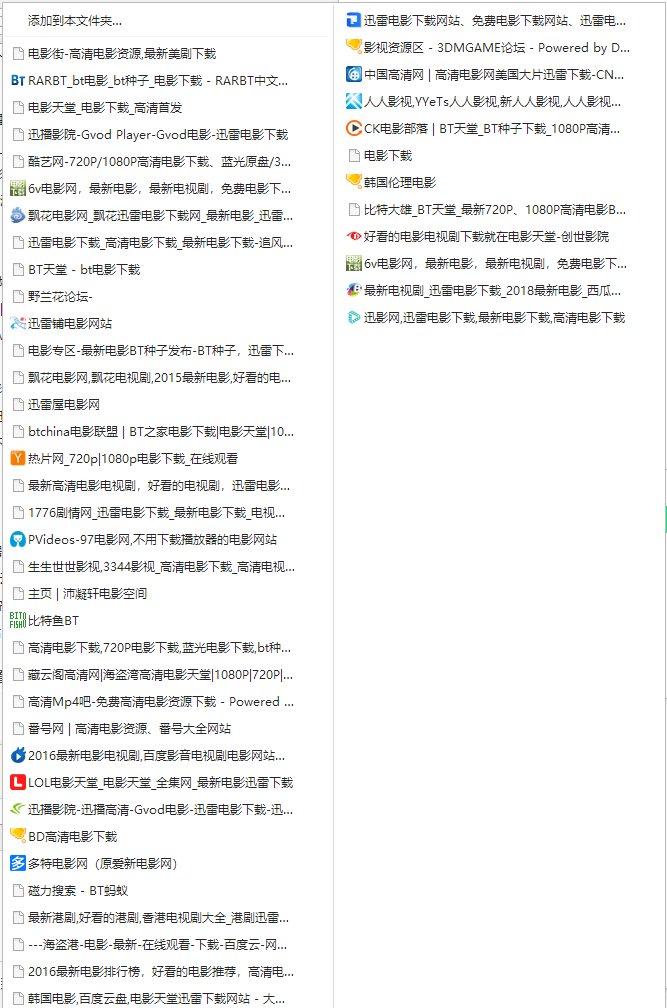Image resolution: width=667 pixels, height=1008 pixels.
Task: Click the page icon beside 电影天堂_电影下载_高清首发
Action: pos(19,107)
